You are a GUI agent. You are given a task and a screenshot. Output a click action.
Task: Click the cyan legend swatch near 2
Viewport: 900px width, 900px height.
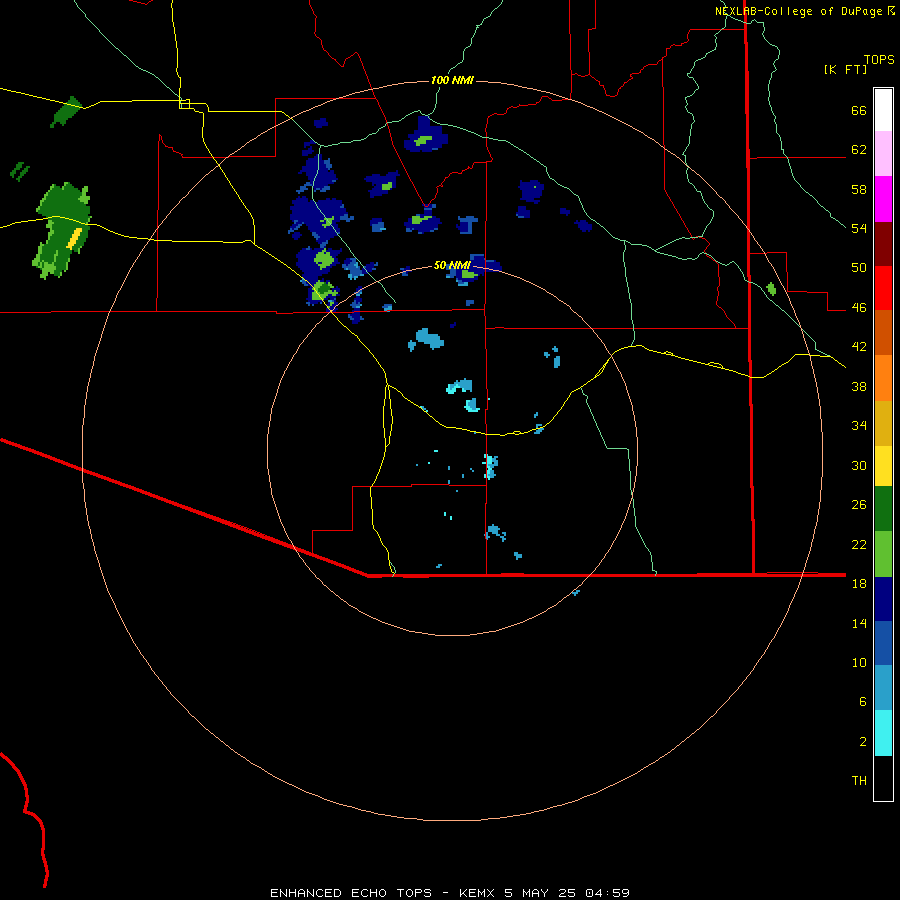point(883,733)
